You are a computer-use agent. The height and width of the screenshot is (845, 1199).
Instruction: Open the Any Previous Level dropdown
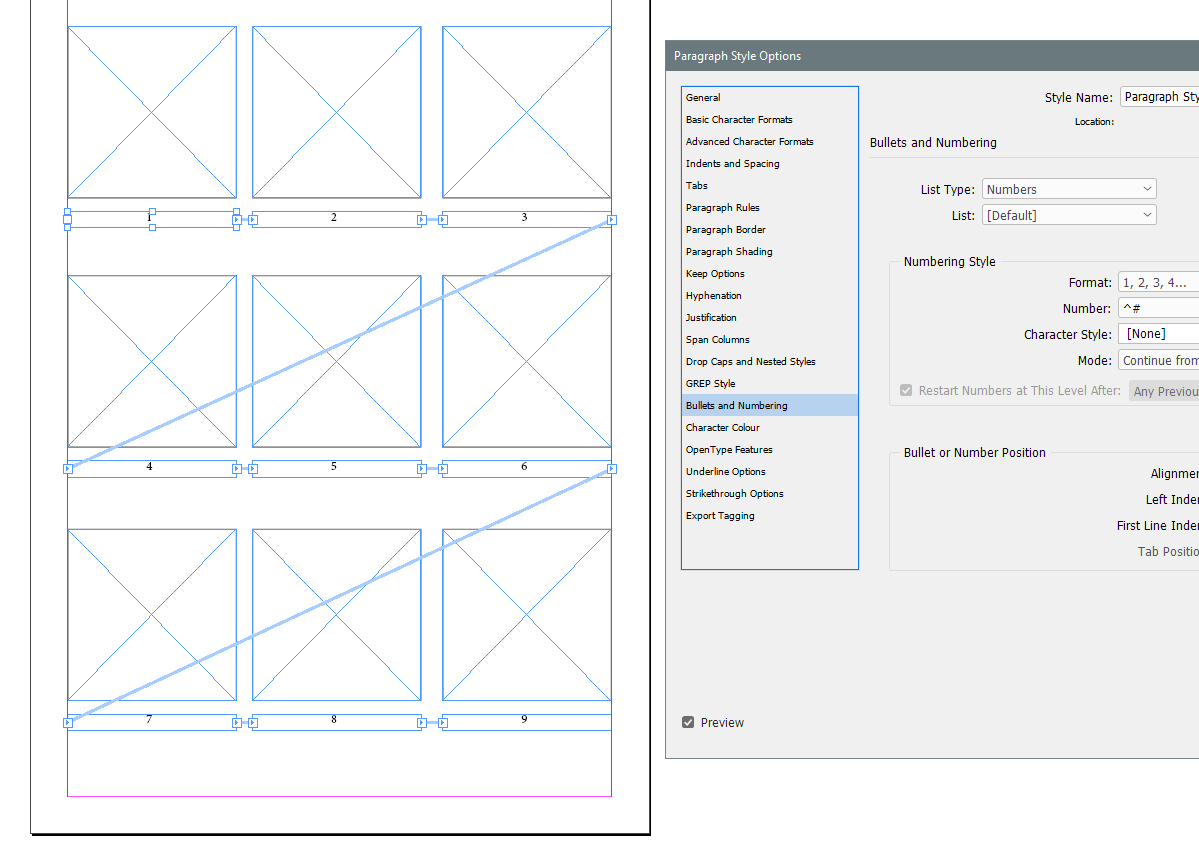click(x=1164, y=391)
